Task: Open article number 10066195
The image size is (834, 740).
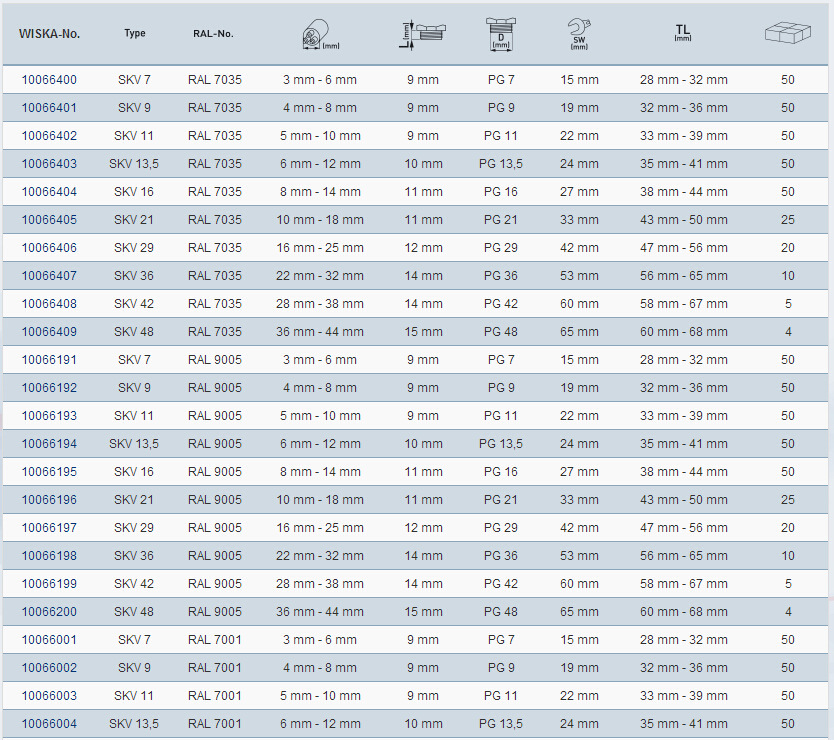Action: (x=49, y=472)
